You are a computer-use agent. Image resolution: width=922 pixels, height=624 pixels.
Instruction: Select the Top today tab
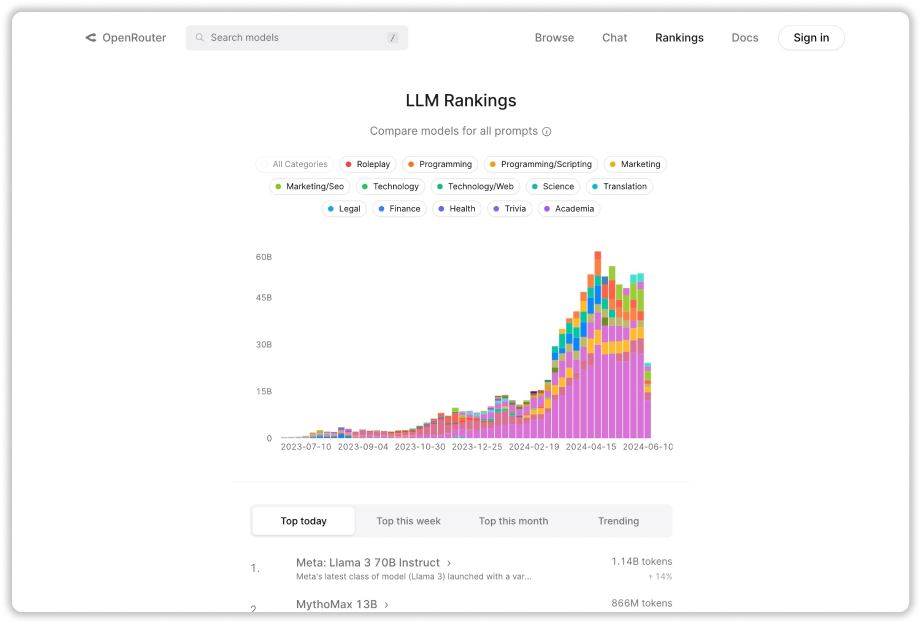point(303,521)
